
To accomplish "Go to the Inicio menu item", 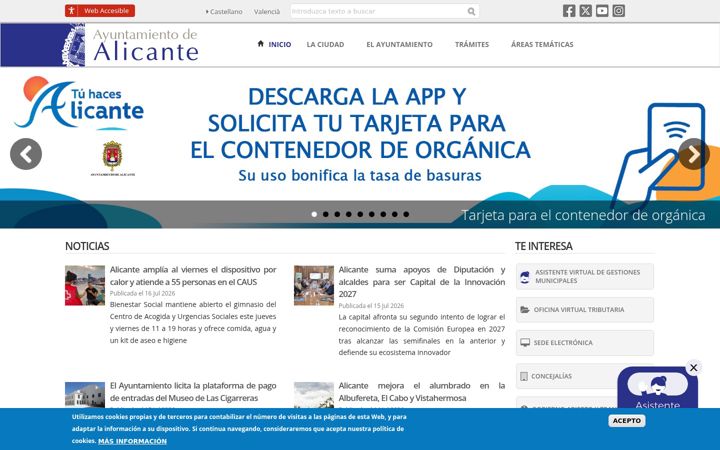I will tap(280, 45).
